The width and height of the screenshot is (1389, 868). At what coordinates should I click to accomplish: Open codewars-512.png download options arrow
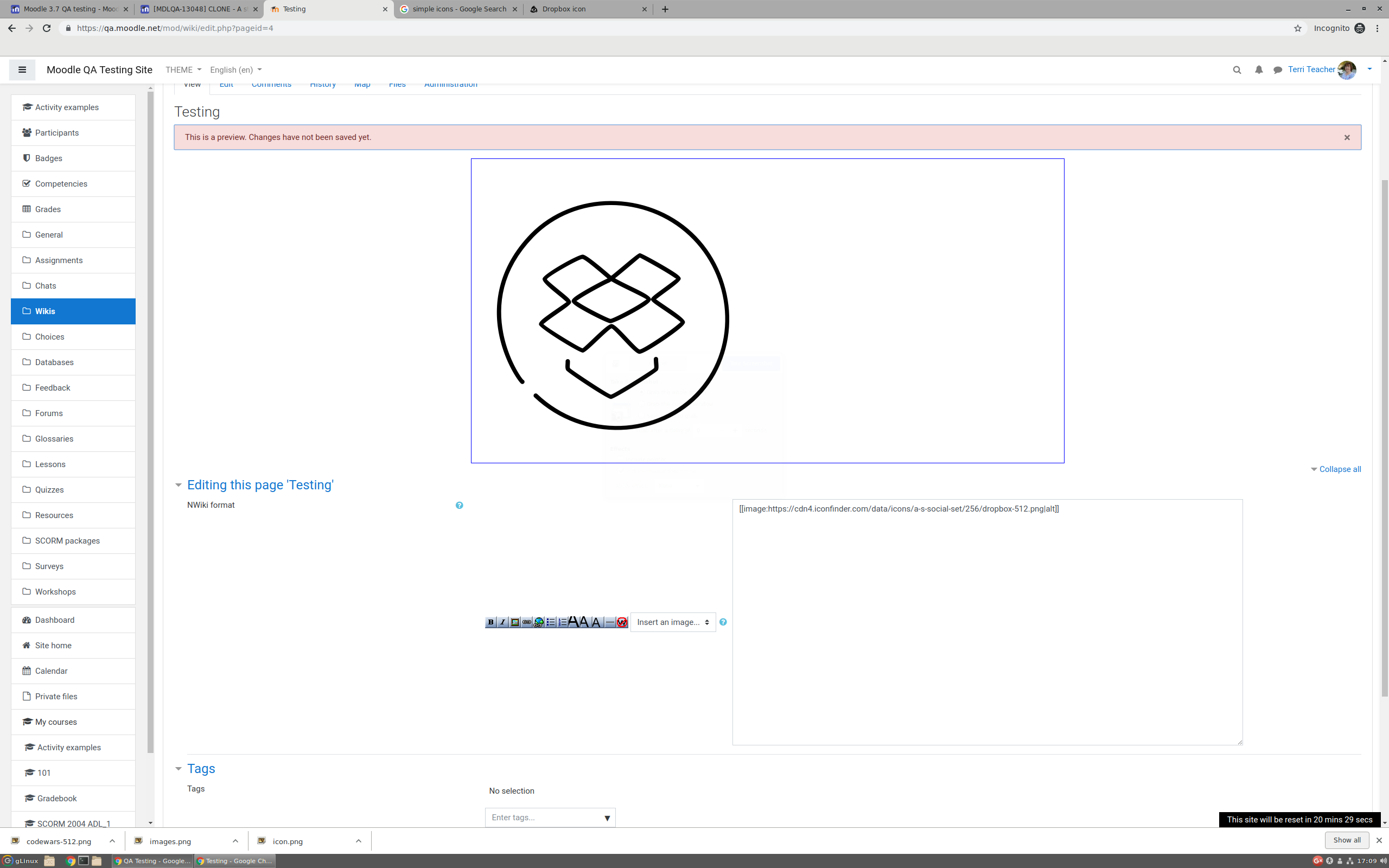click(x=112, y=841)
